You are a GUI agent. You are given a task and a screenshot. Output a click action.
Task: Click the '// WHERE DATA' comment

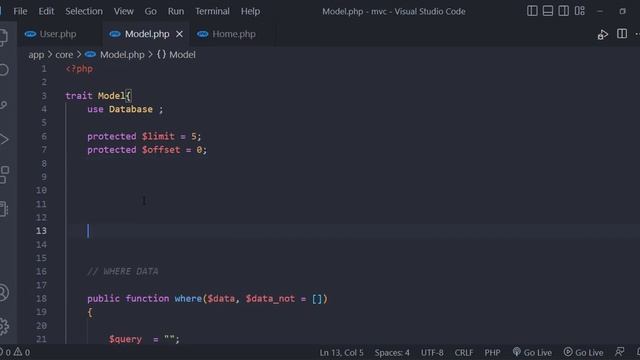(x=122, y=271)
